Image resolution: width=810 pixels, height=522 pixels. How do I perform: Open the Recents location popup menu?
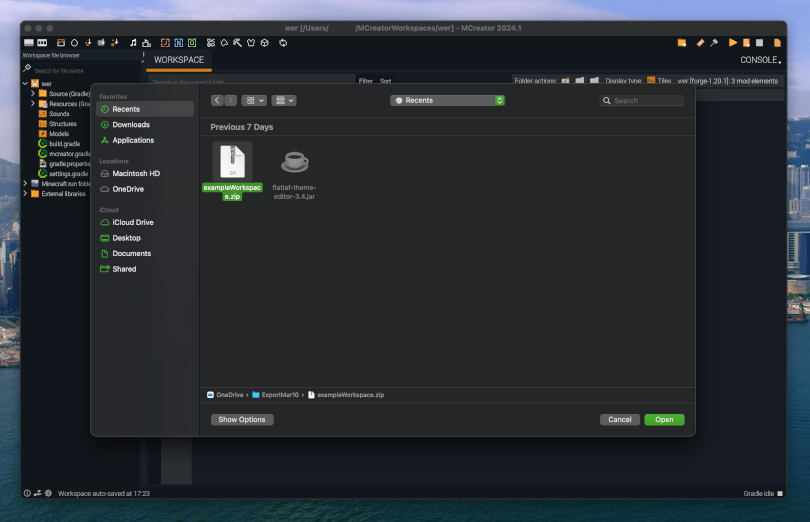tap(447, 100)
